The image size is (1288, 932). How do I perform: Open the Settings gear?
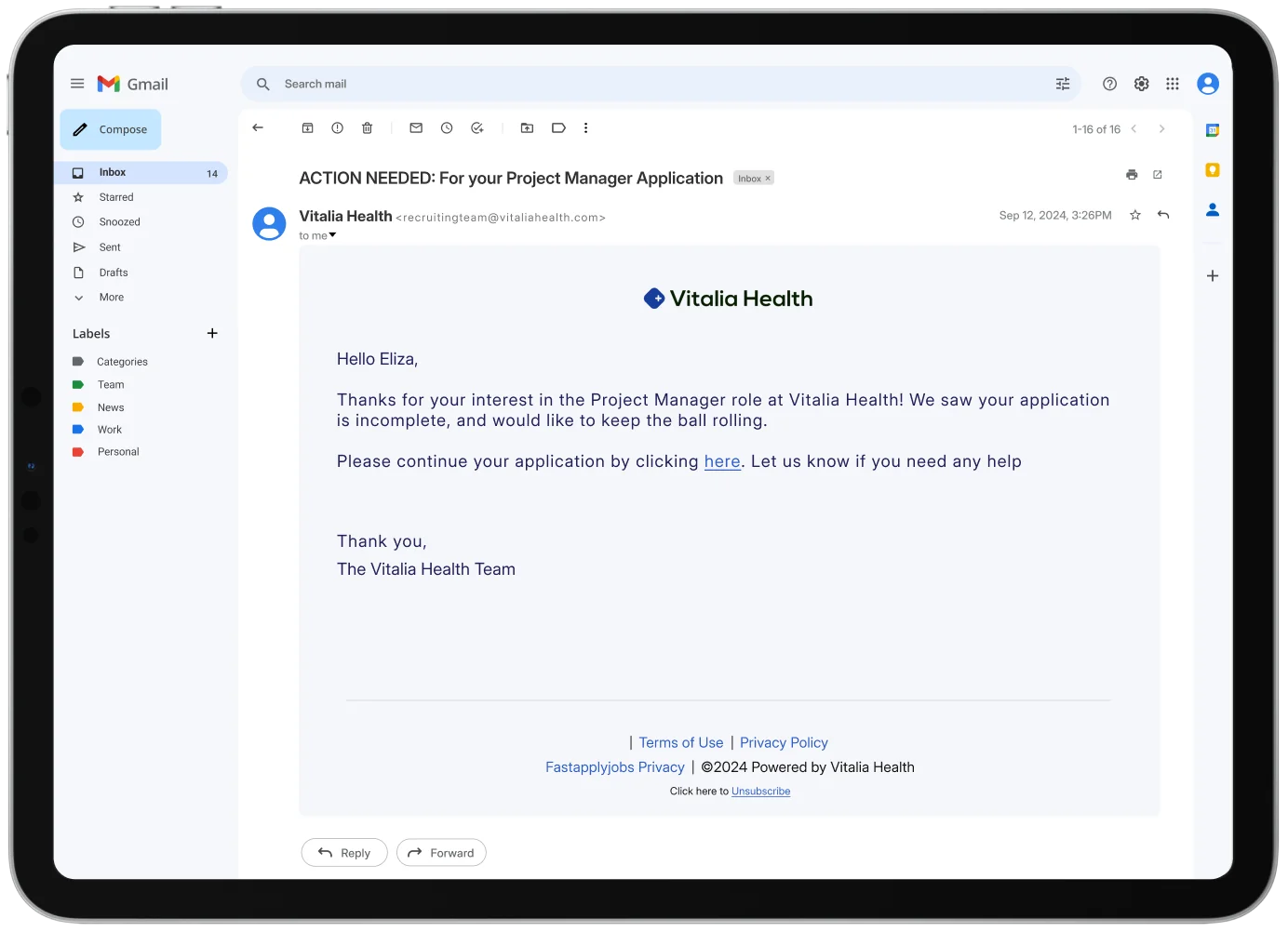click(1141, 84)
